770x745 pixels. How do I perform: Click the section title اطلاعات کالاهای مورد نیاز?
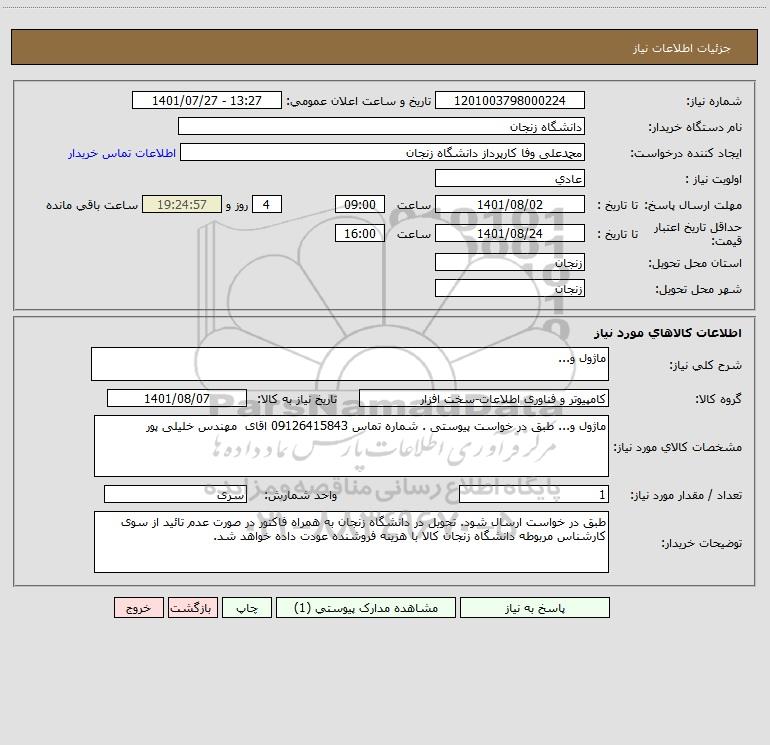pos(668,333)
